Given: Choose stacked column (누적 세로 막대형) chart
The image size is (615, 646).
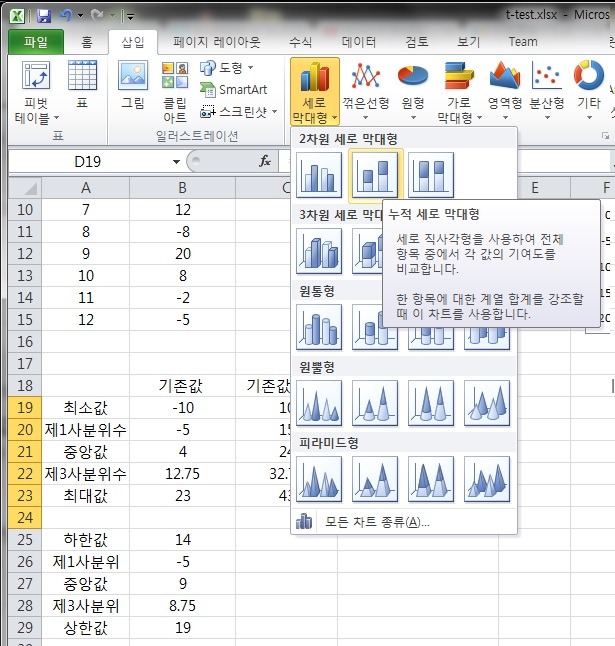Looking at the screenshot, I should (x=375, y=175).
